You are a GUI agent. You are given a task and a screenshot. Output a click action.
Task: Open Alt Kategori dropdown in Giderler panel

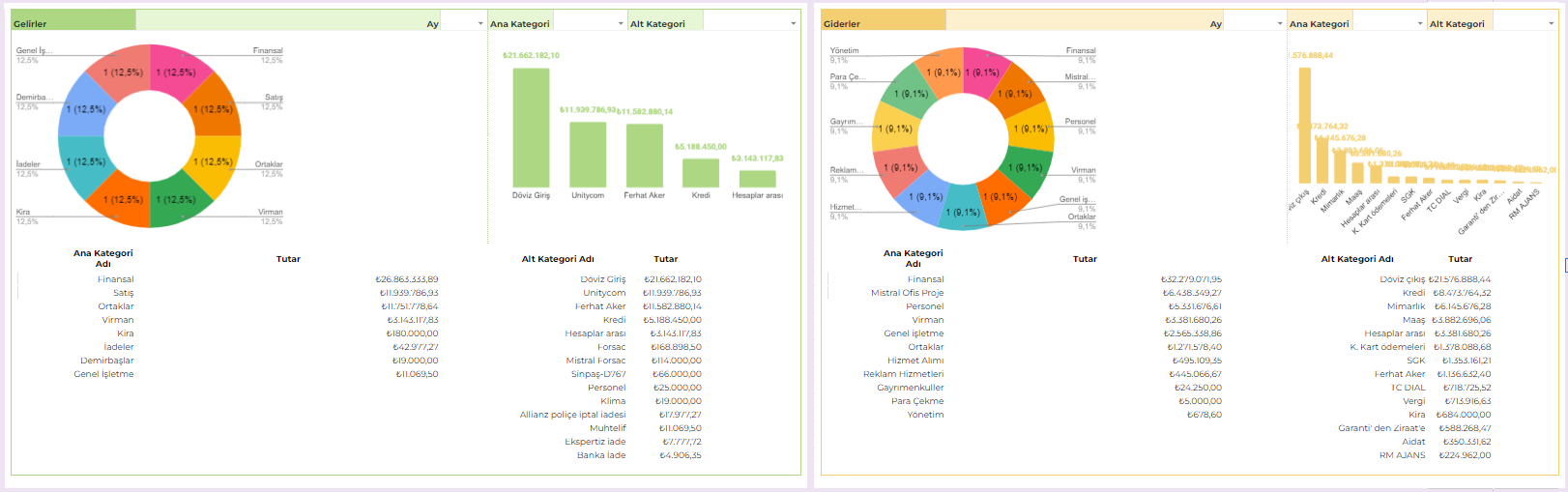[1552, 23]
